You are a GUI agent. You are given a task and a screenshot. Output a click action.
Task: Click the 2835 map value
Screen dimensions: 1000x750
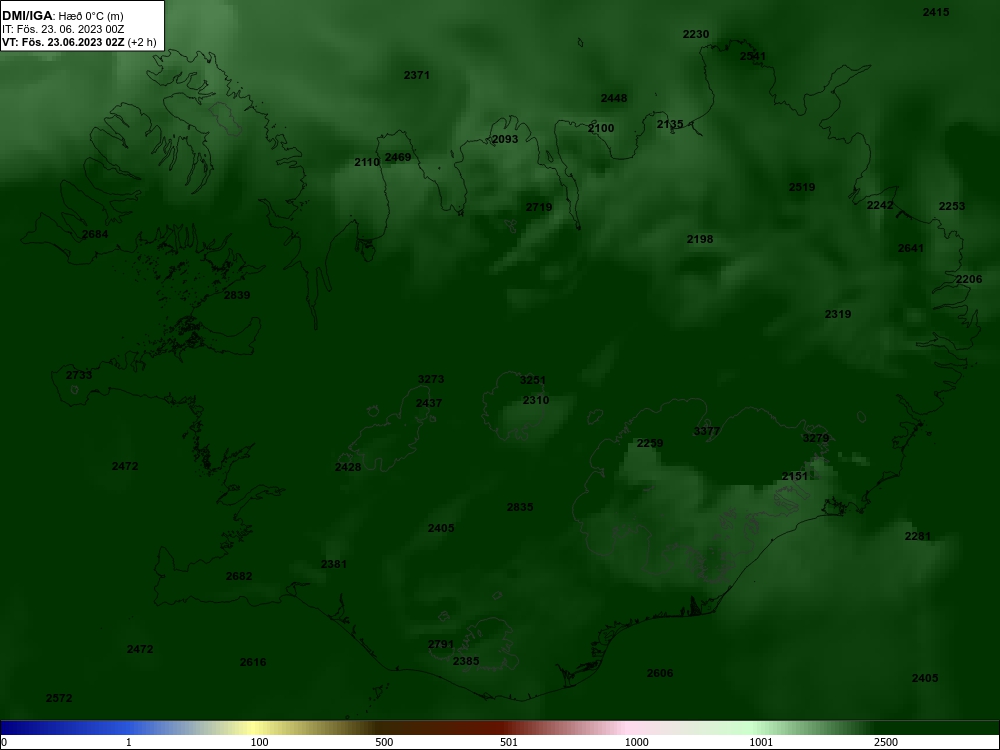tap(520, 508)
